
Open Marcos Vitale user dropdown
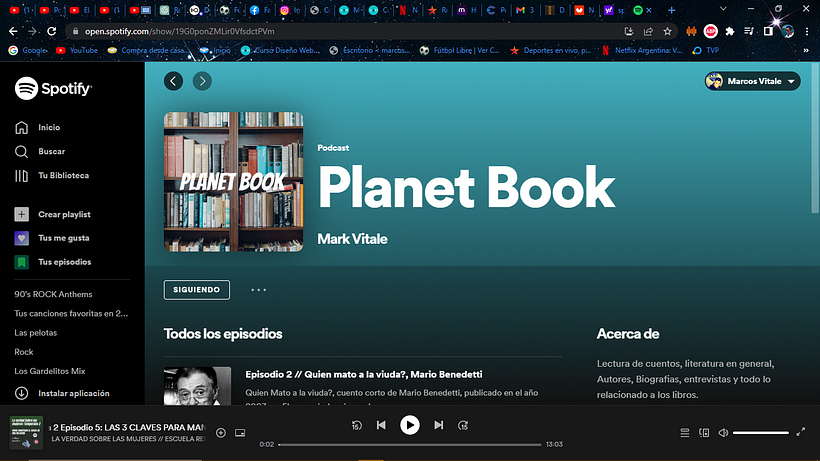point(752,81)
